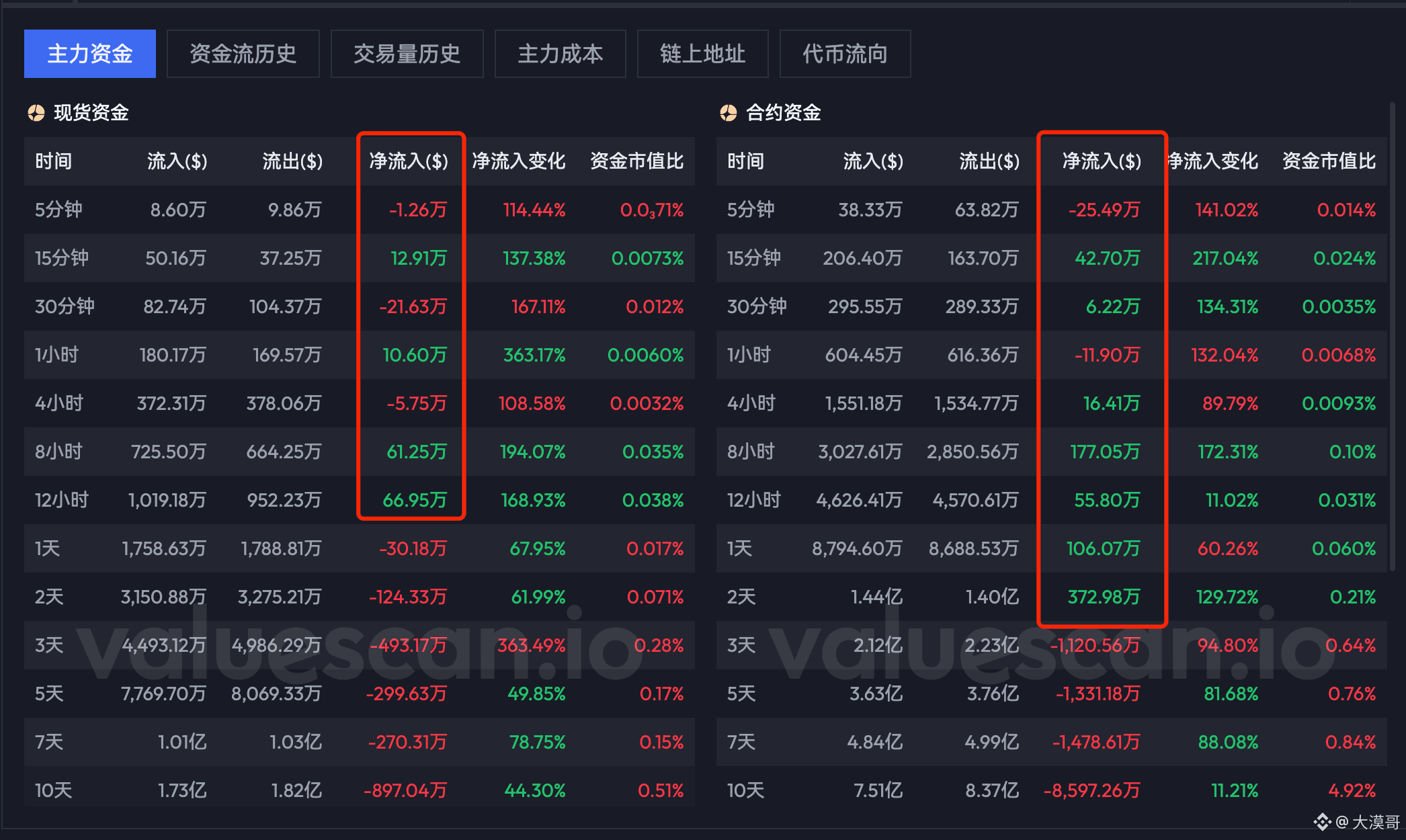The width and height of the screenshot is (1406, 840).
Task: Click the pie icon beside 现货资金
Action: (36, 113)
